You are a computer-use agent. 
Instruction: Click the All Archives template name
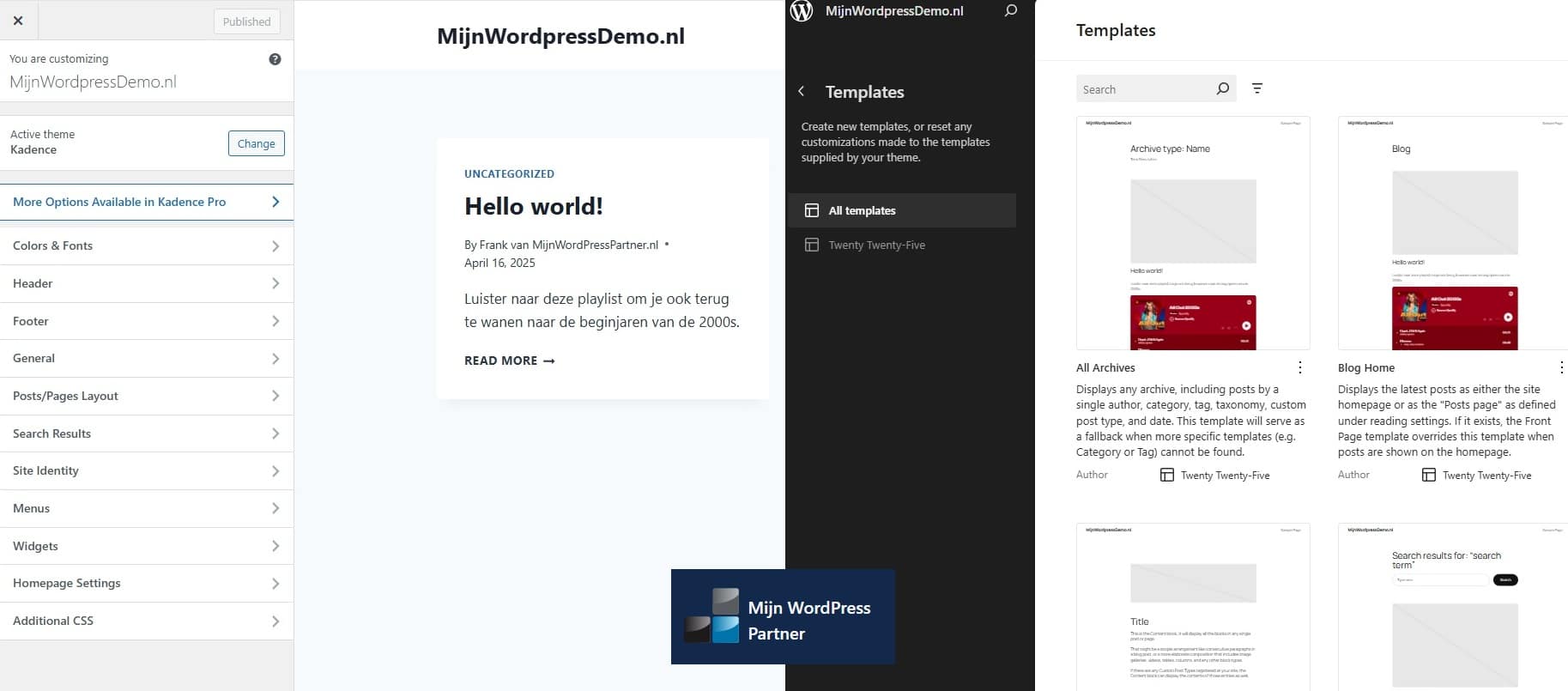point(1105,367)
